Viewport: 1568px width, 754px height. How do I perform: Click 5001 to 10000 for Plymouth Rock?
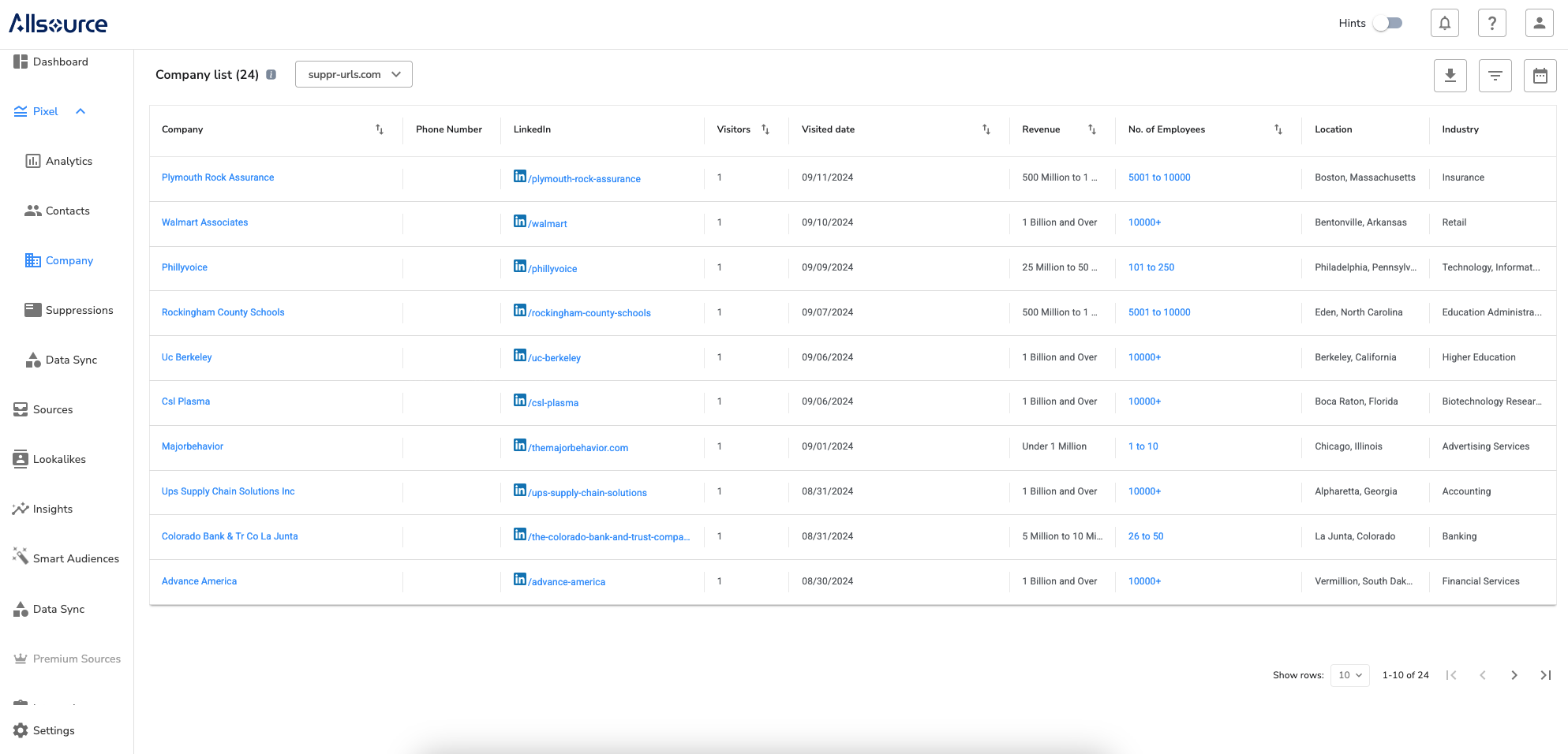coord(1159,177)
